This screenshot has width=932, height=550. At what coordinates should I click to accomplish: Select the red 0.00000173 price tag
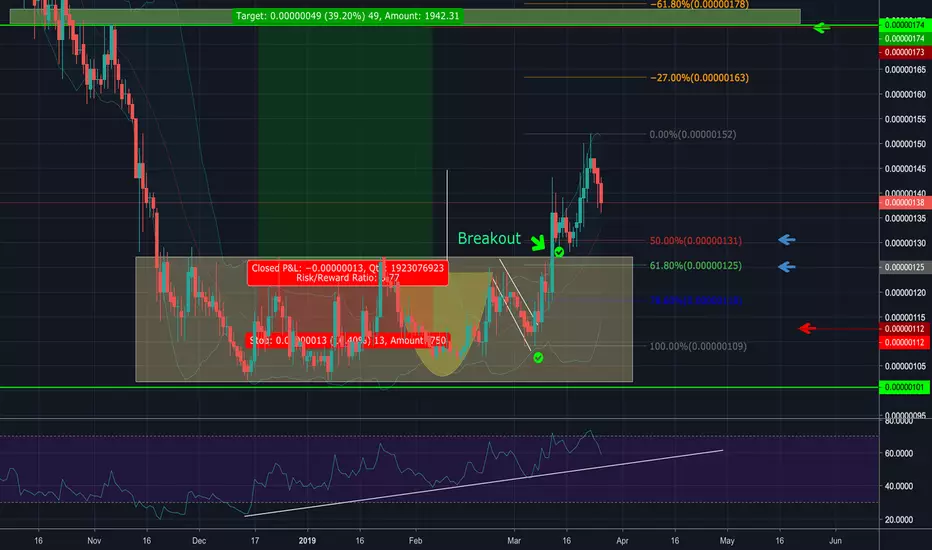pyautogui.click(x=904, y=52)
